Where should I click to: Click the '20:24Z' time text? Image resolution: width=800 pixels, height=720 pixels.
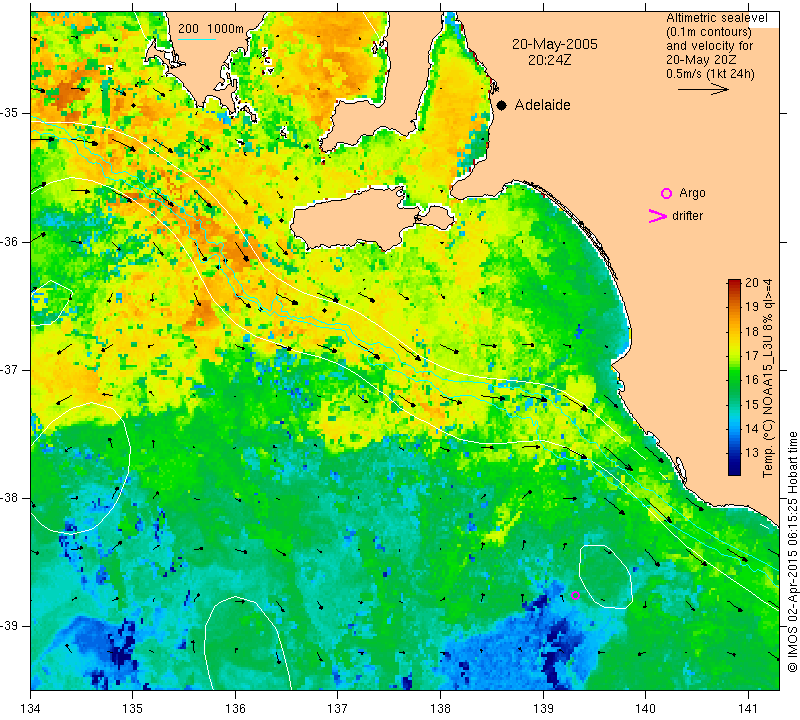[x=549, y=60]
